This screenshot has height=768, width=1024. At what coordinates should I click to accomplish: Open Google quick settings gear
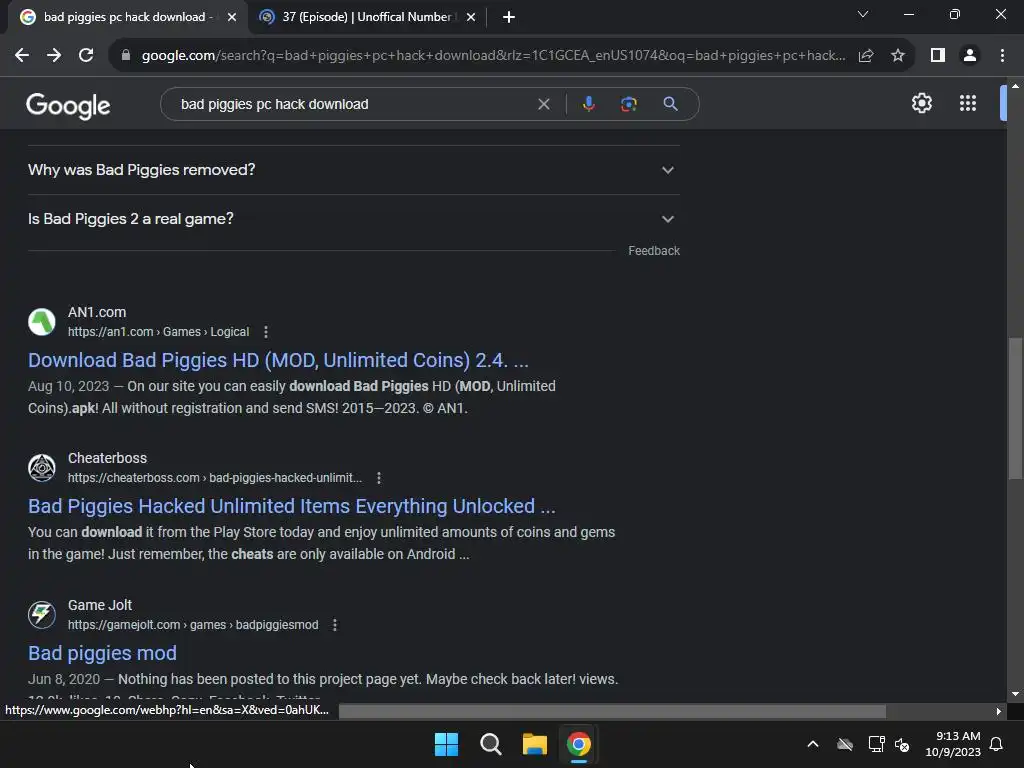click(921, 103)
